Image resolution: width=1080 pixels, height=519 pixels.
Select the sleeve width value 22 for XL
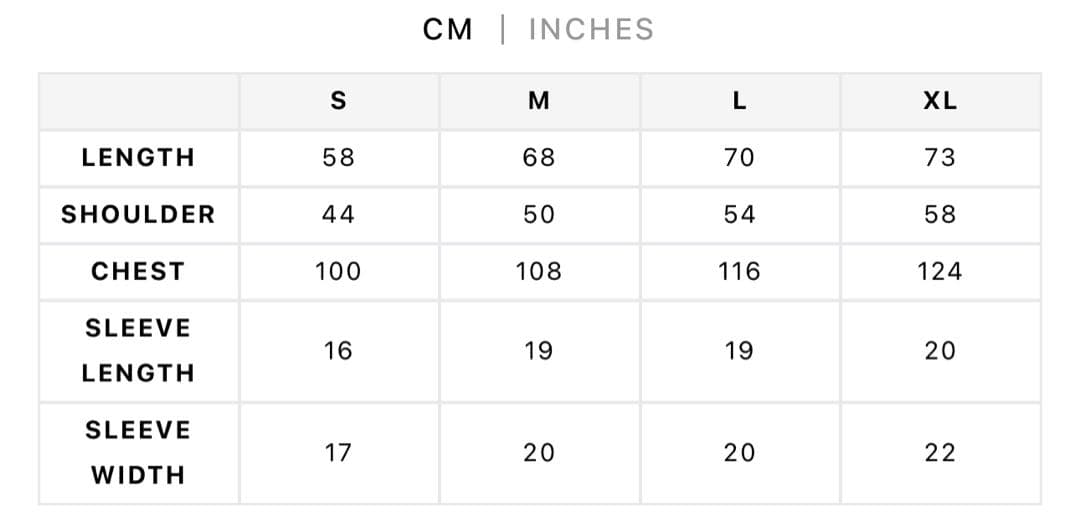940,453
